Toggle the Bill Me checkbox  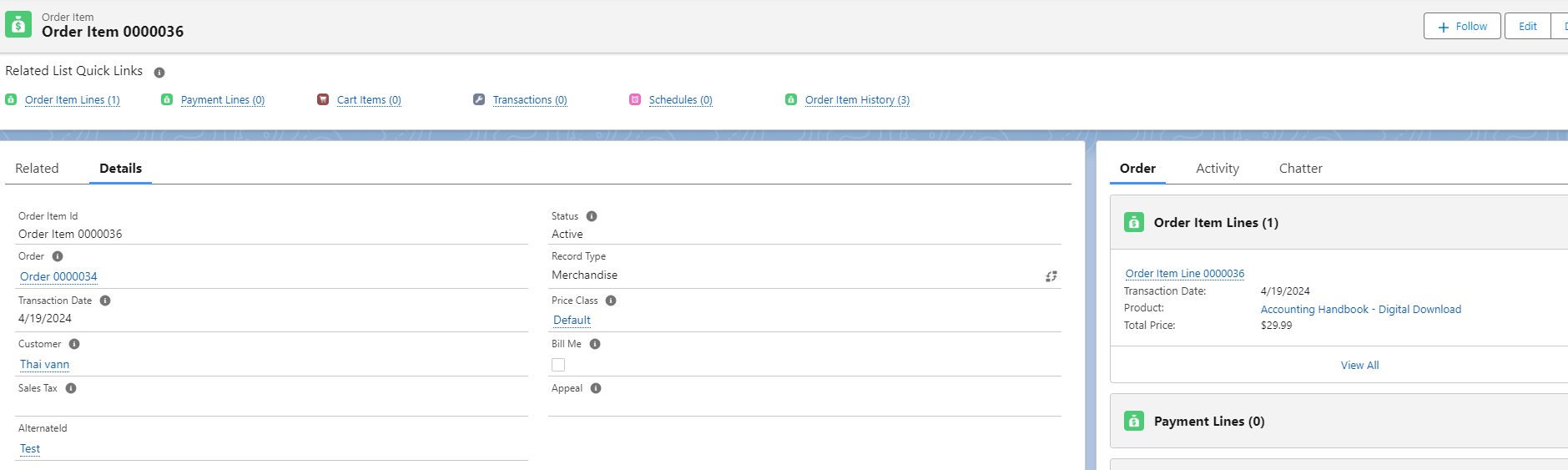point(558,365)
